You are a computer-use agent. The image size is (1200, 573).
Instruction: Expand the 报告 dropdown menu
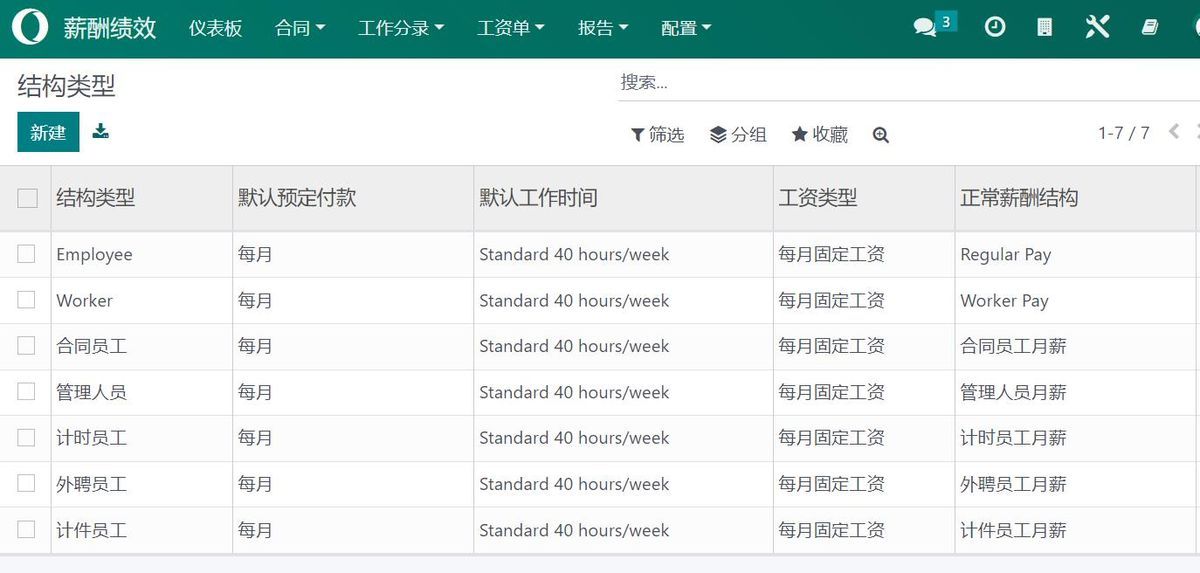coord(603,28)
